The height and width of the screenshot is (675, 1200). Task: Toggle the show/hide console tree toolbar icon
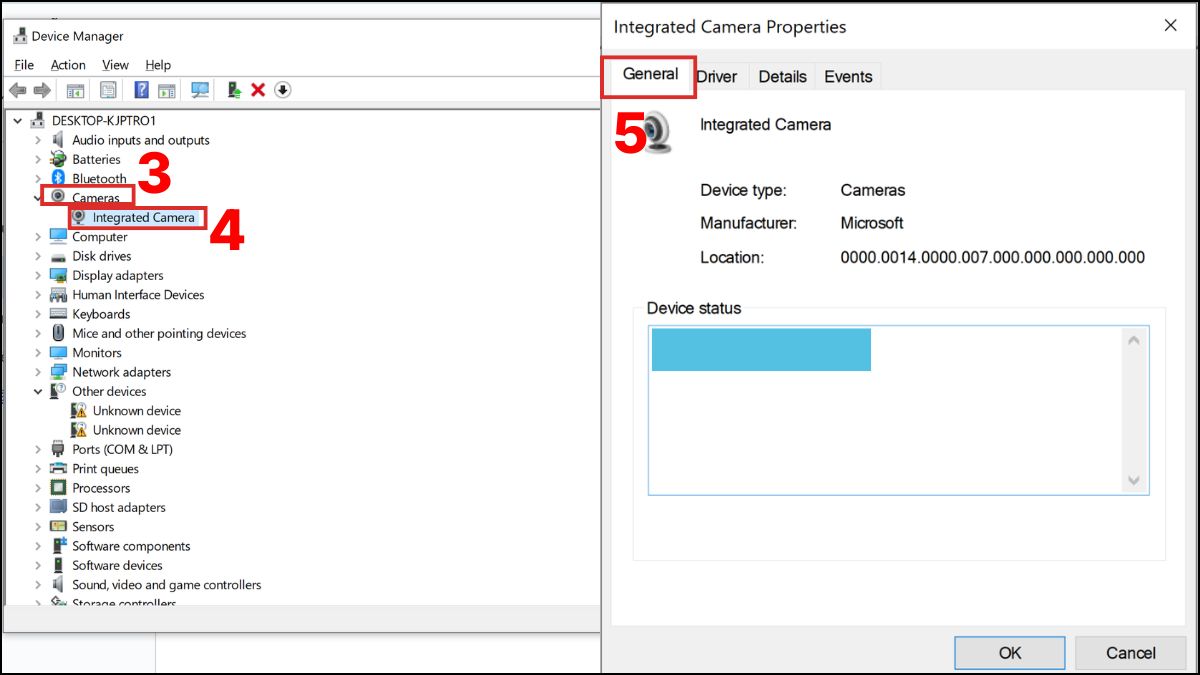click(x=75, y=90)
